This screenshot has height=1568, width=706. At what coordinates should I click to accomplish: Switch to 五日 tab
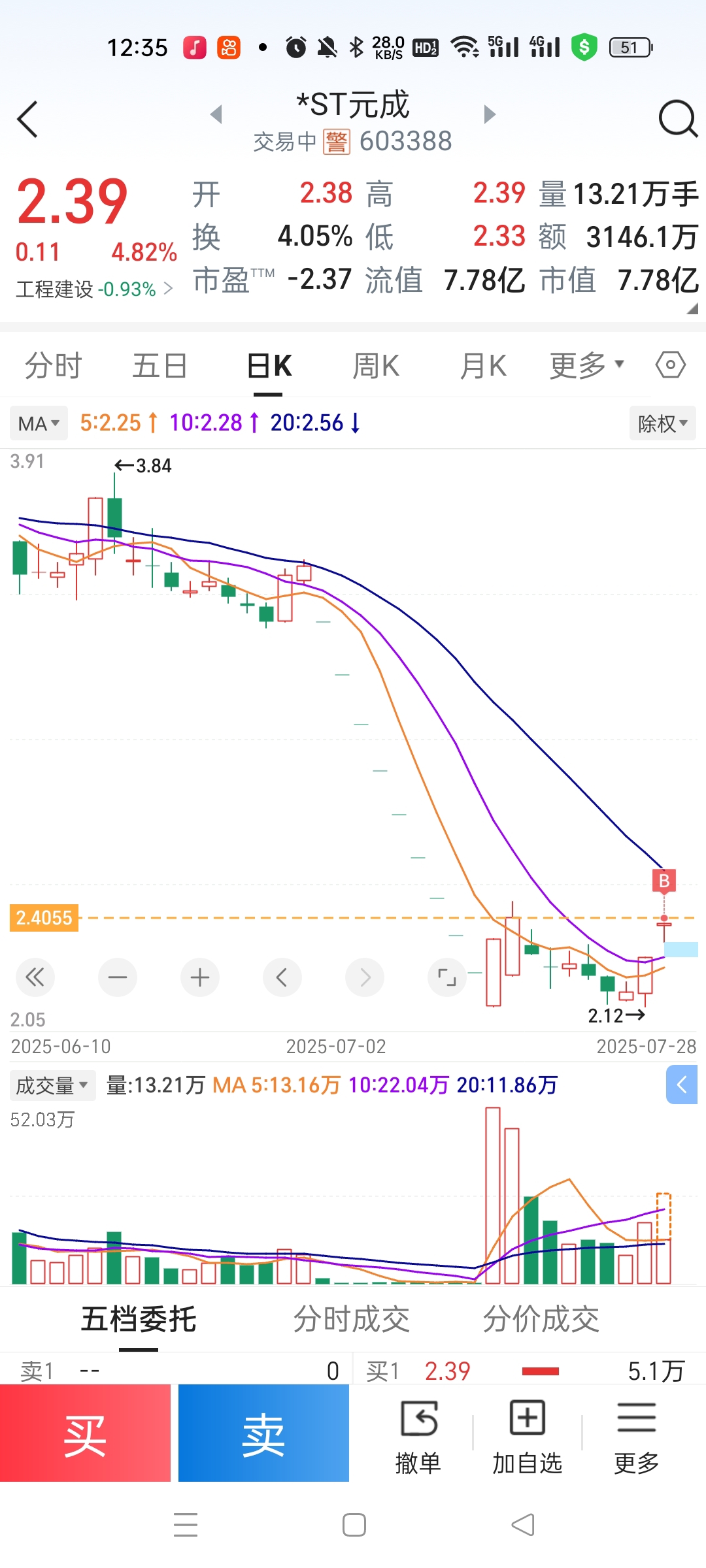160,365
